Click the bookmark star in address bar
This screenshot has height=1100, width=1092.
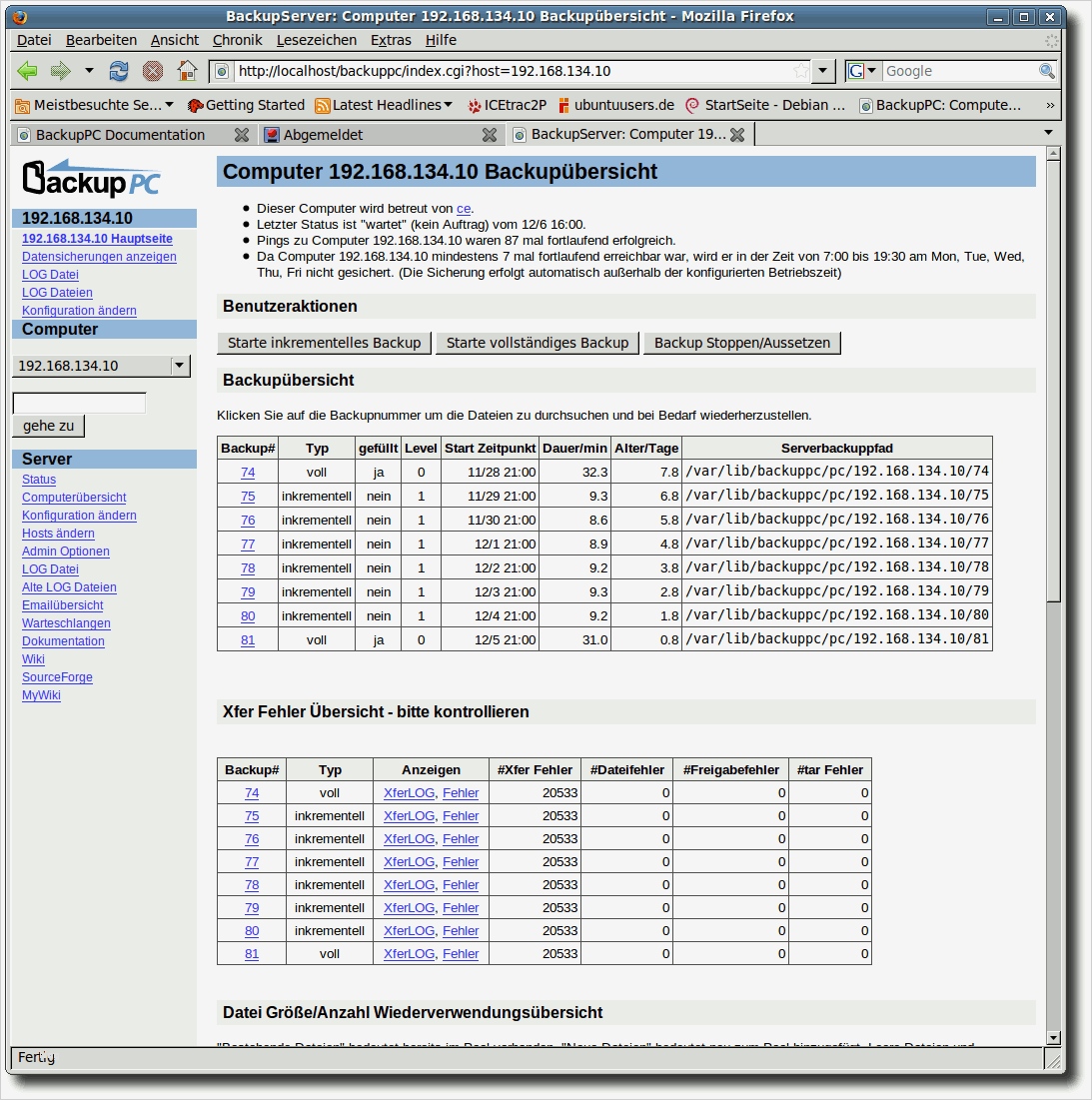pos(800,71)
